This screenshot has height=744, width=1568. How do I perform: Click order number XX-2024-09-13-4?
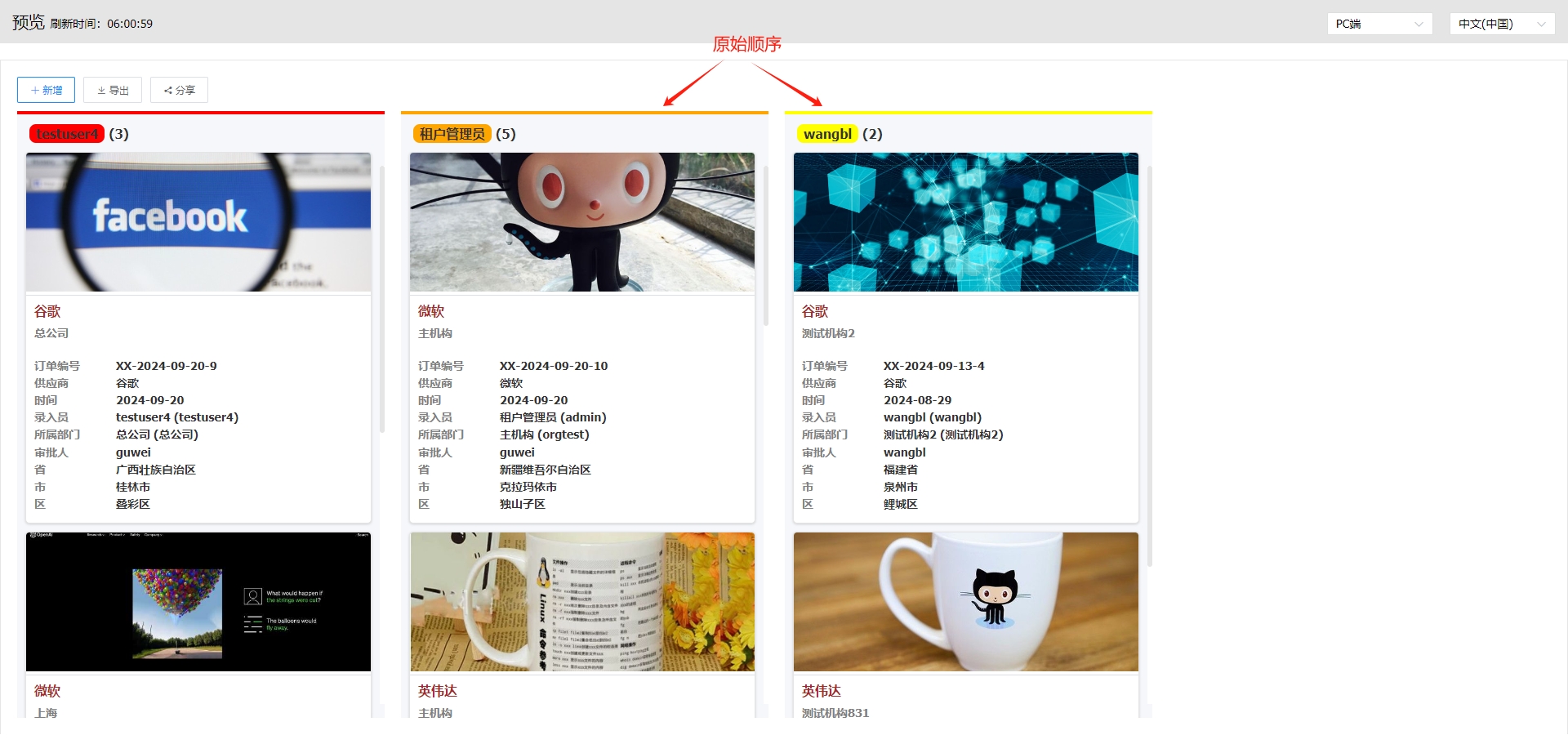point(933,366)
